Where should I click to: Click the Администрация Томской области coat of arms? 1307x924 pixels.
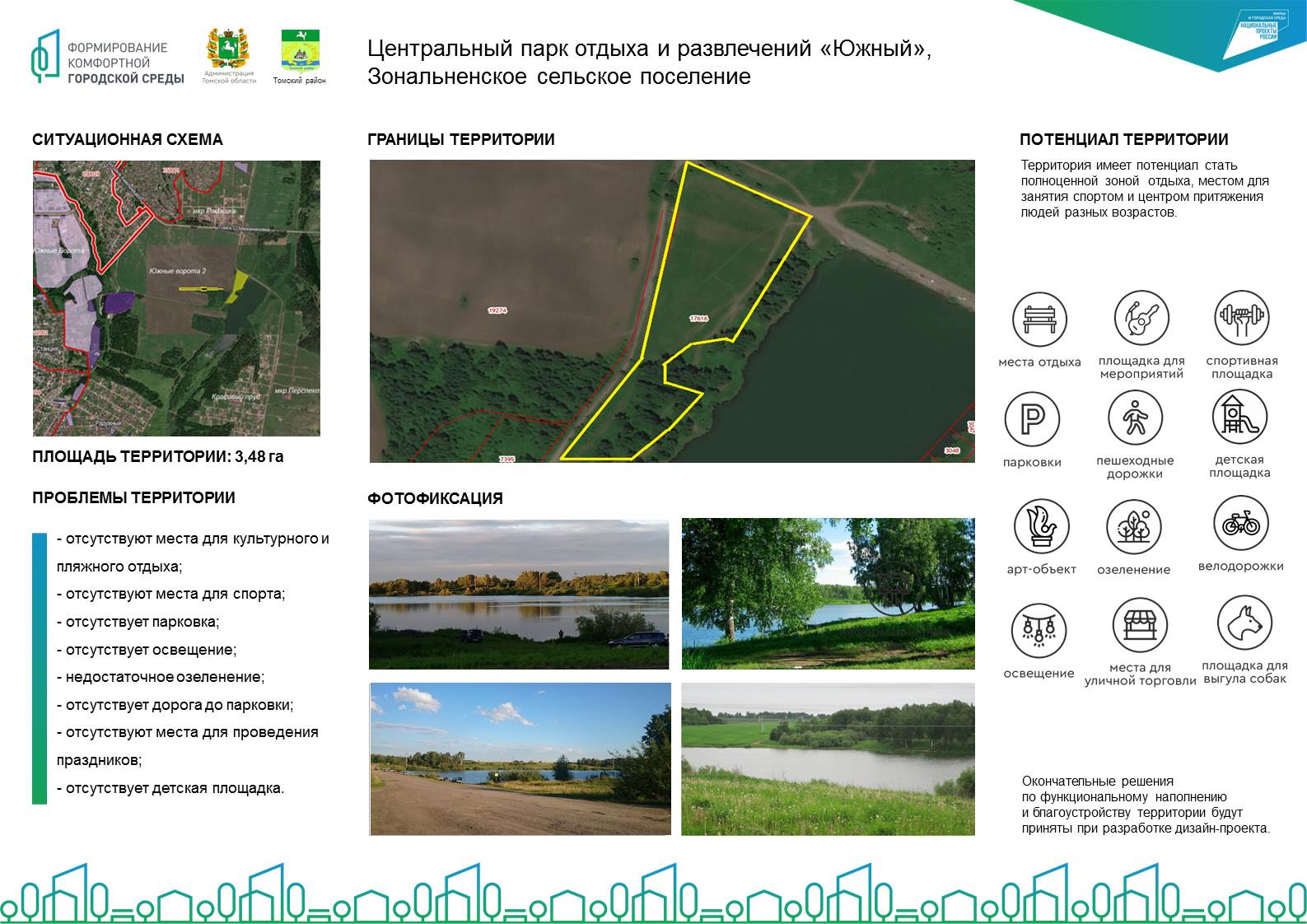[x=229, y=55]
